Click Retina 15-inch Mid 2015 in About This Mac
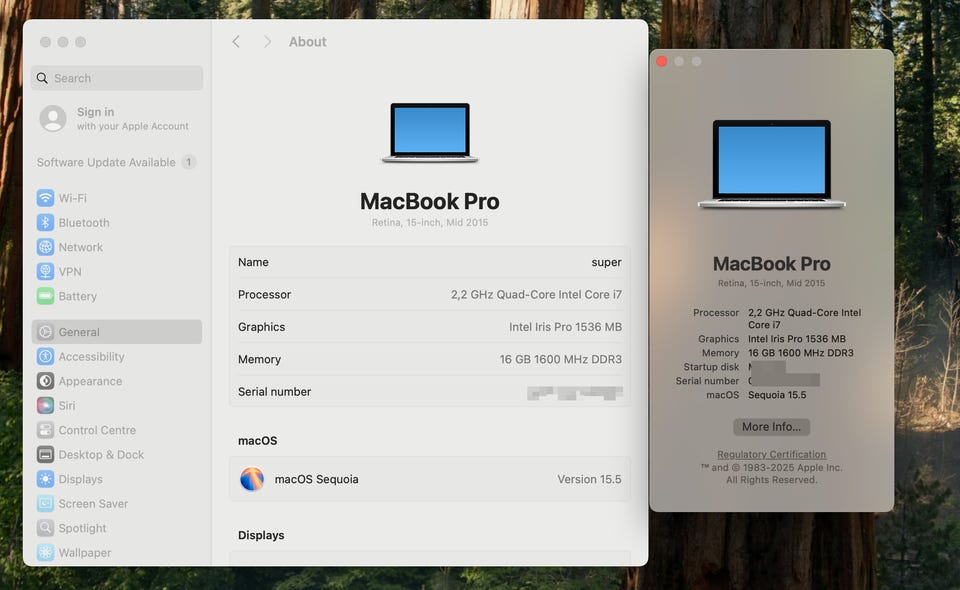960x590 pixels. 771,283
